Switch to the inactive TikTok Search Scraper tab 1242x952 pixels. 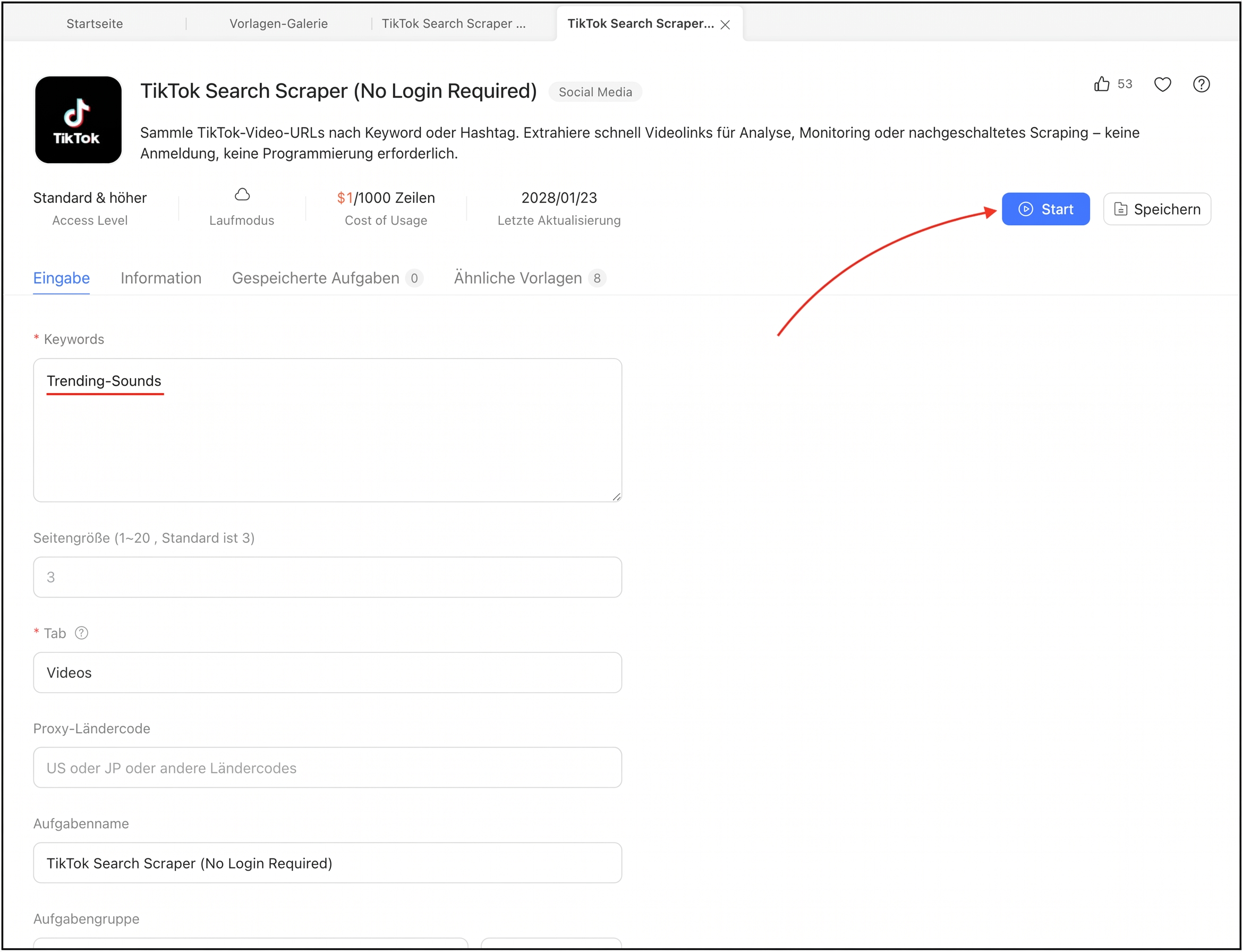(x=453, y=23)
